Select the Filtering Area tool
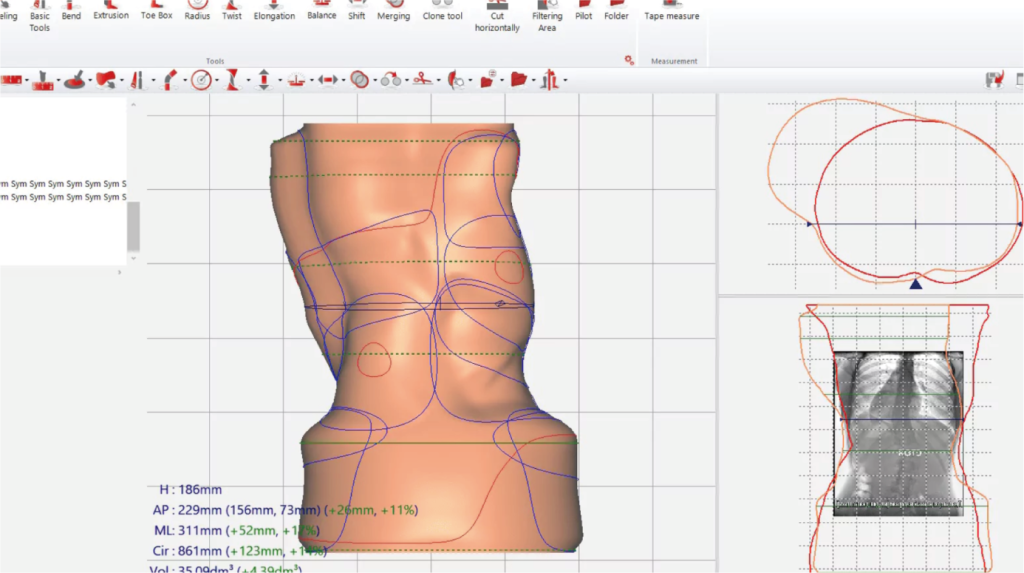Image resolution: width=1024 pixels, height=573 pixels. pyautogui.click(x=547, y=17)
